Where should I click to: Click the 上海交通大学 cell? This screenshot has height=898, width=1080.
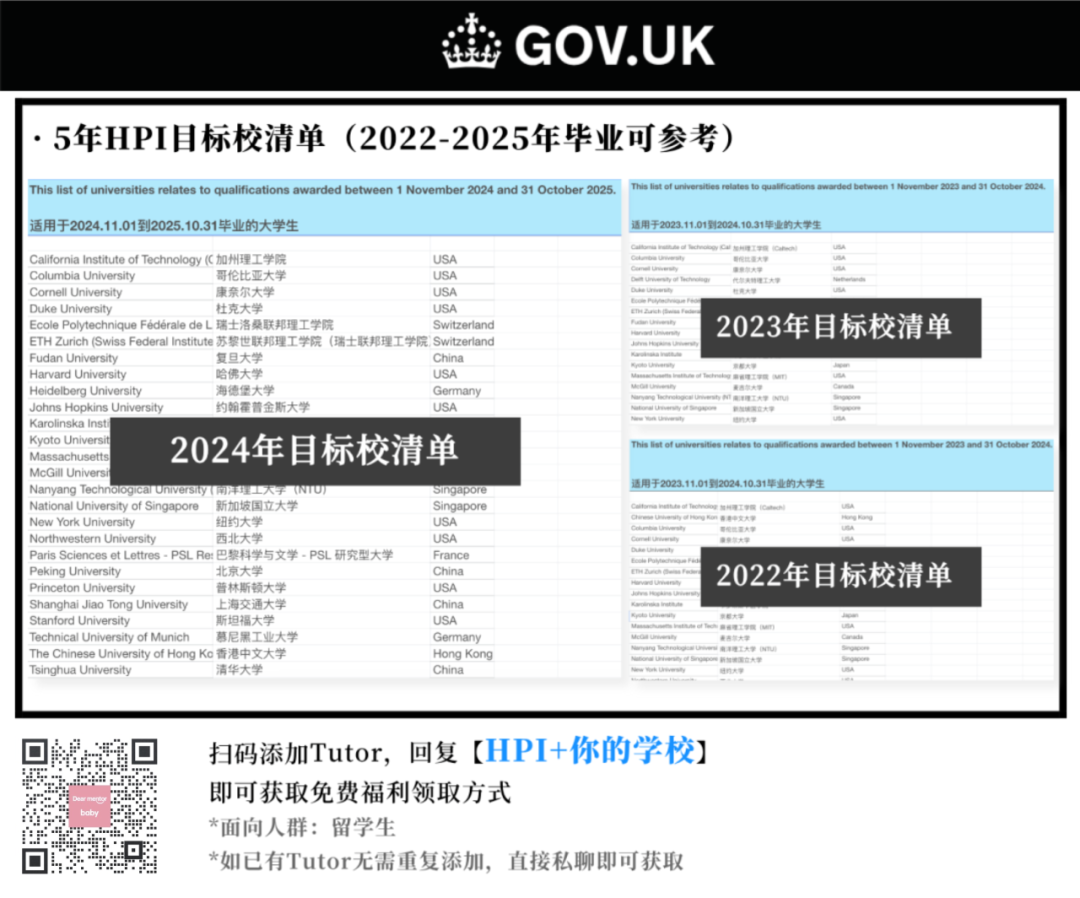tap(251, 604)
